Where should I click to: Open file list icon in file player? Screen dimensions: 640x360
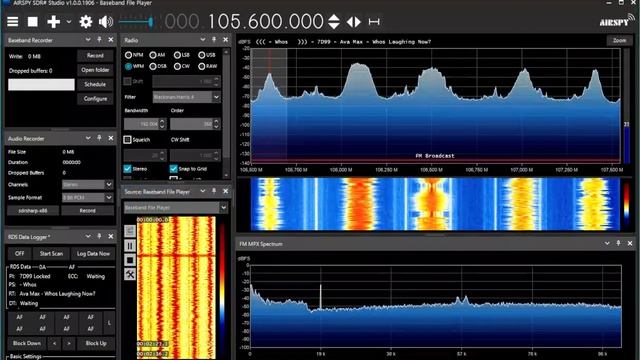coord(130,231)
